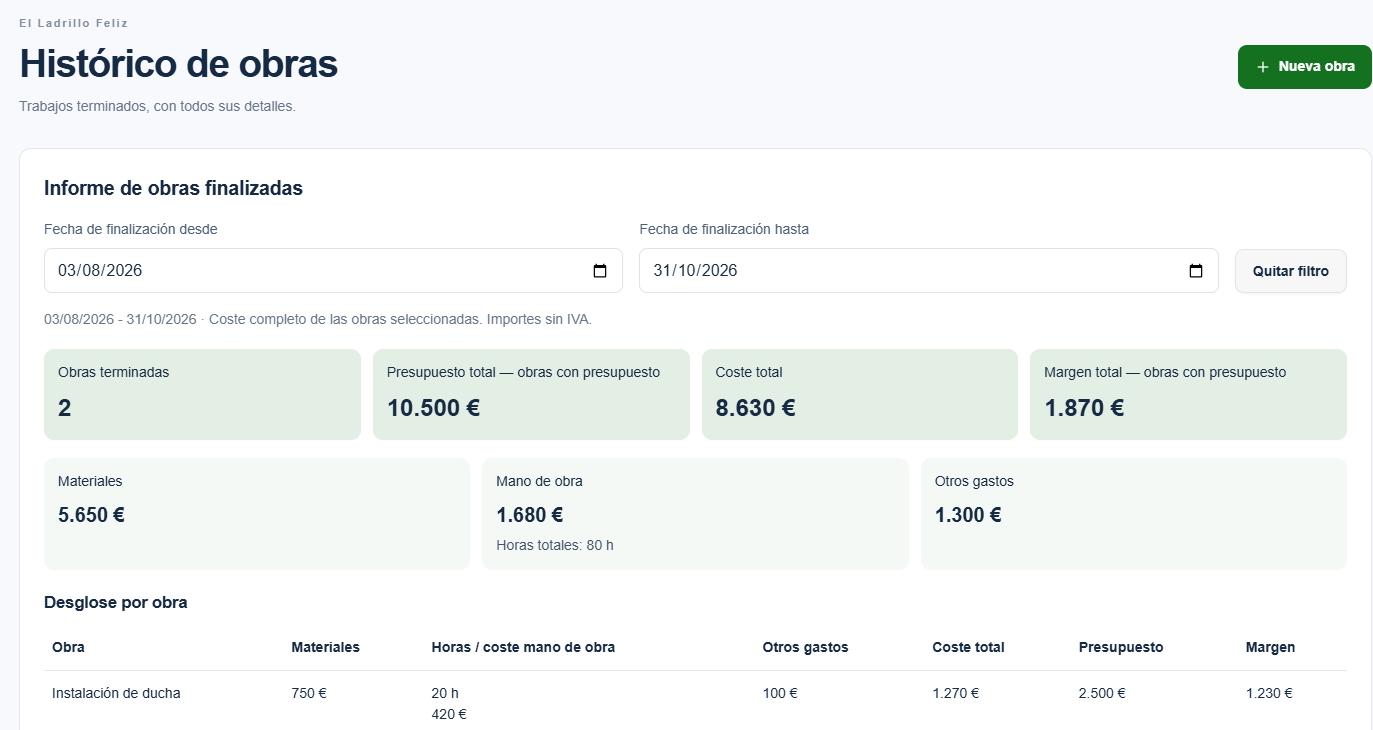Click the 'Materiales' column header
This screenshot has width=1373, height=730.
(x=325, y=647)
